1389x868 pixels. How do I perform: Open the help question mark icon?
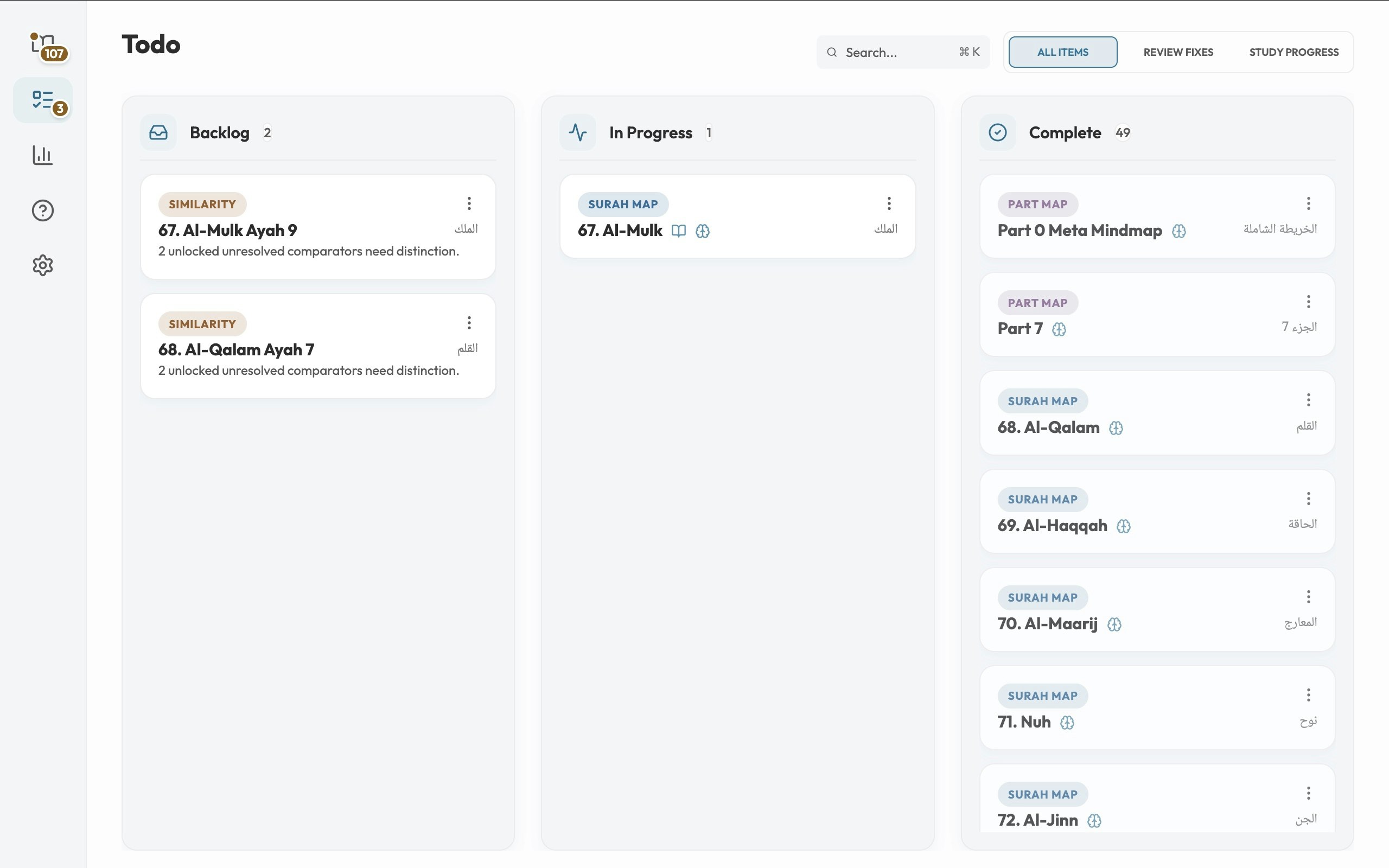pyautogui.click(x=43, y=210)
